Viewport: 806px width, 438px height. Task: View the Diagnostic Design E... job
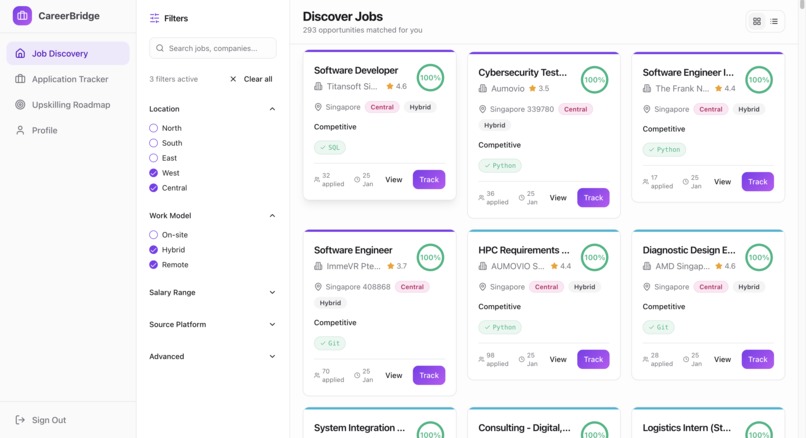722,360
